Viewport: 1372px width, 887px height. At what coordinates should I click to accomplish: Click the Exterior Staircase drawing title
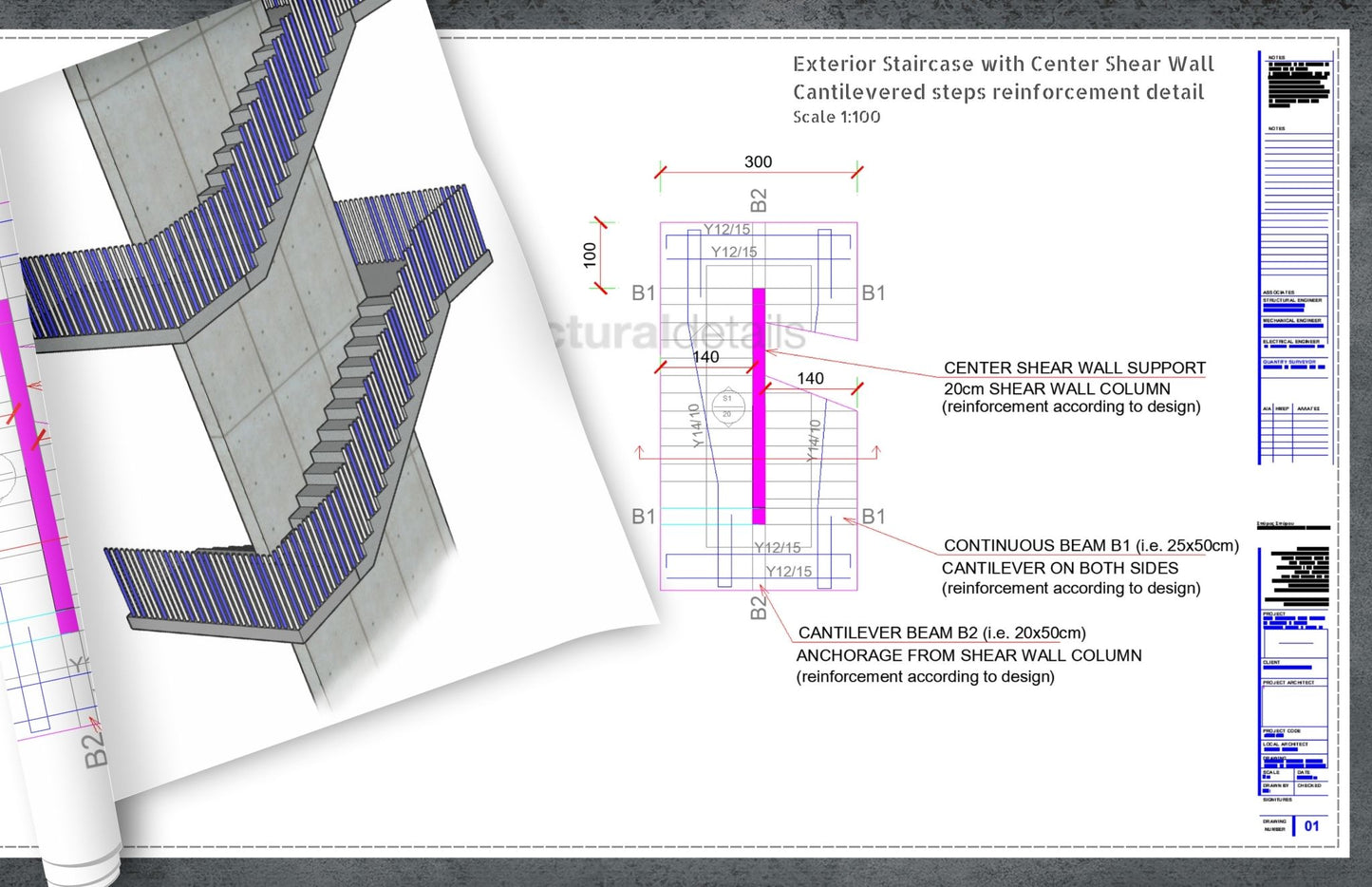coord(1003,65)
